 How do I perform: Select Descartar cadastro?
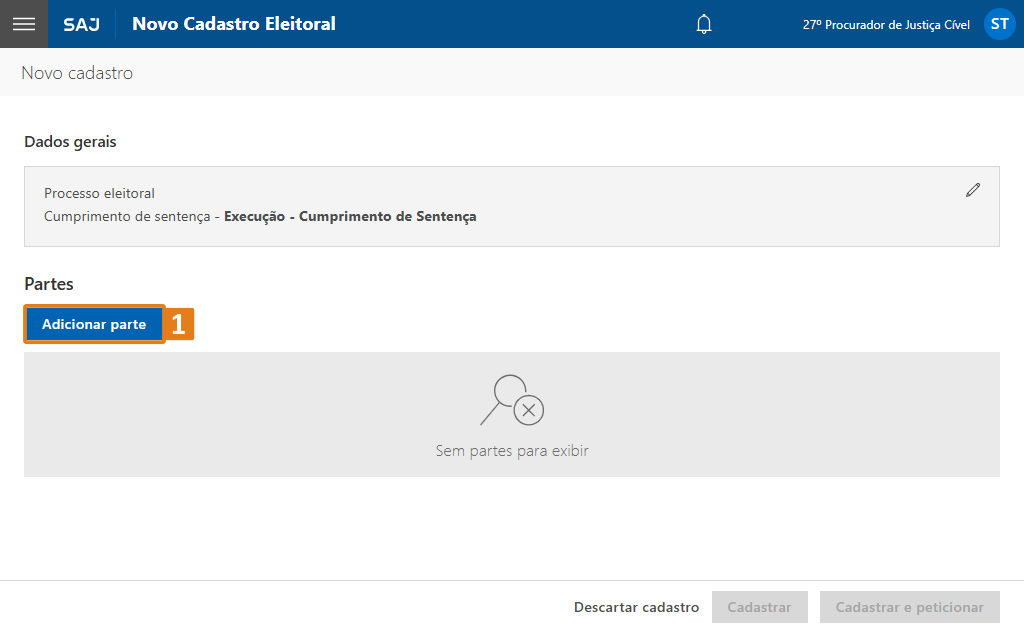point(636,606)
